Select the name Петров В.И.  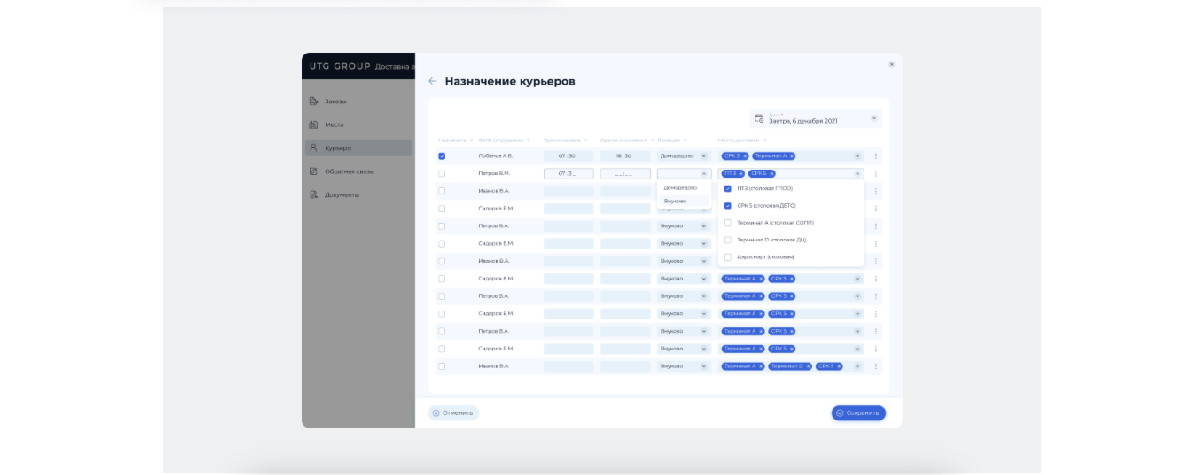coord(494,174)
